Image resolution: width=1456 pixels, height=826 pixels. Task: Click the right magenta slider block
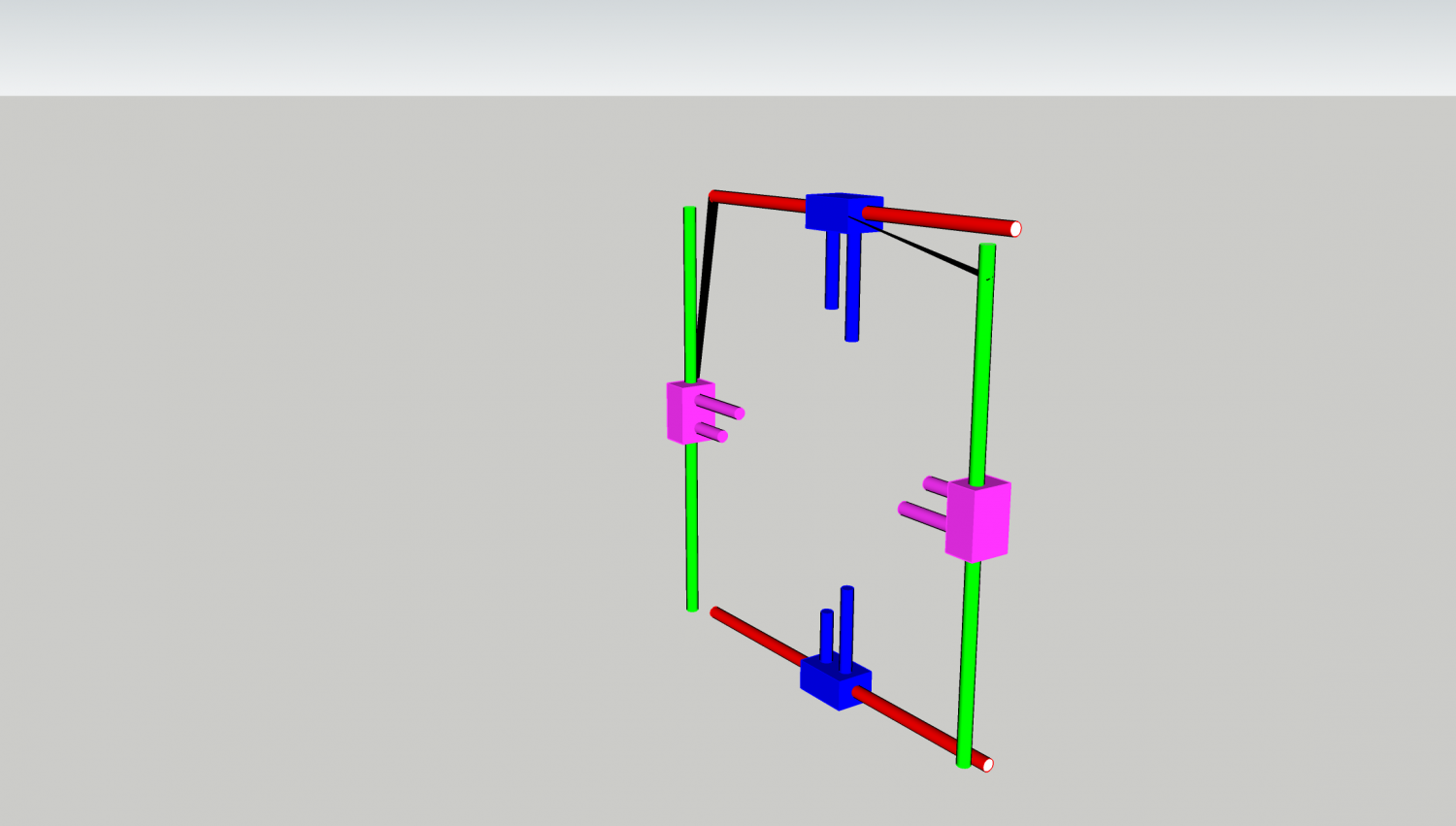978,519
